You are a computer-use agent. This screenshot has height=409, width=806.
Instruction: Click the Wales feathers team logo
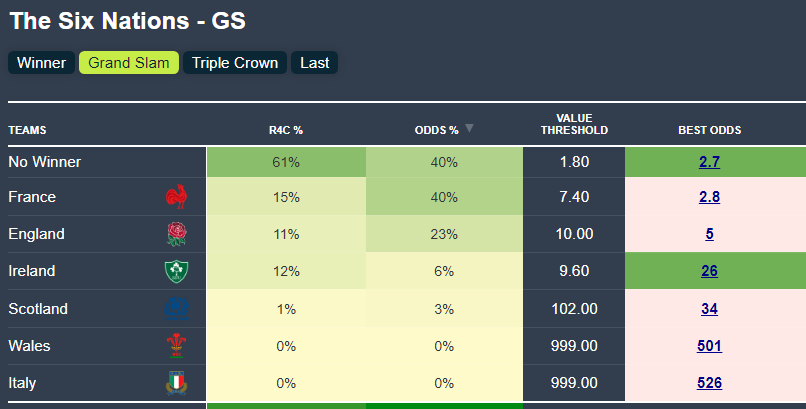[176, 346]
